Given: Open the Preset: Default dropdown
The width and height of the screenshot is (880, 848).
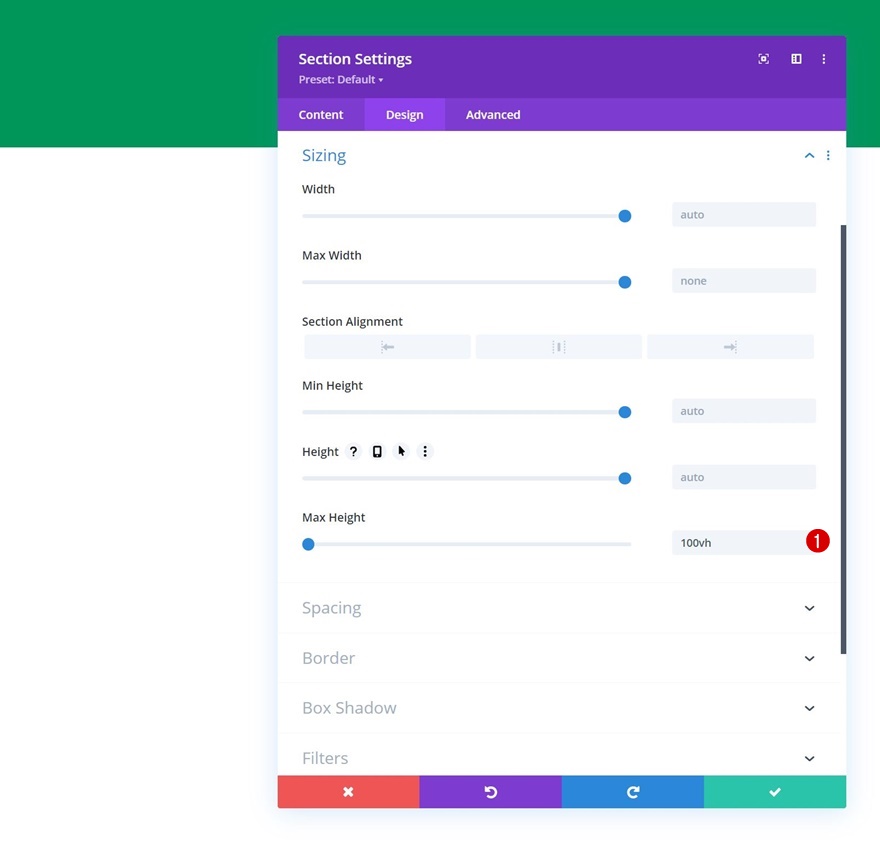Looking at the screenshot, I should tap(341, 80).
